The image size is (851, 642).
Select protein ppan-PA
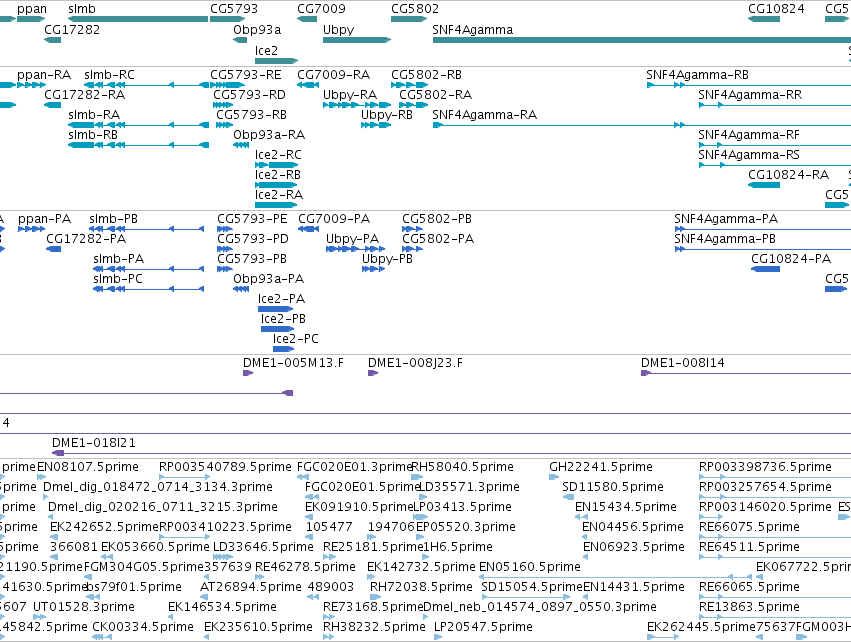pos(45,219)
